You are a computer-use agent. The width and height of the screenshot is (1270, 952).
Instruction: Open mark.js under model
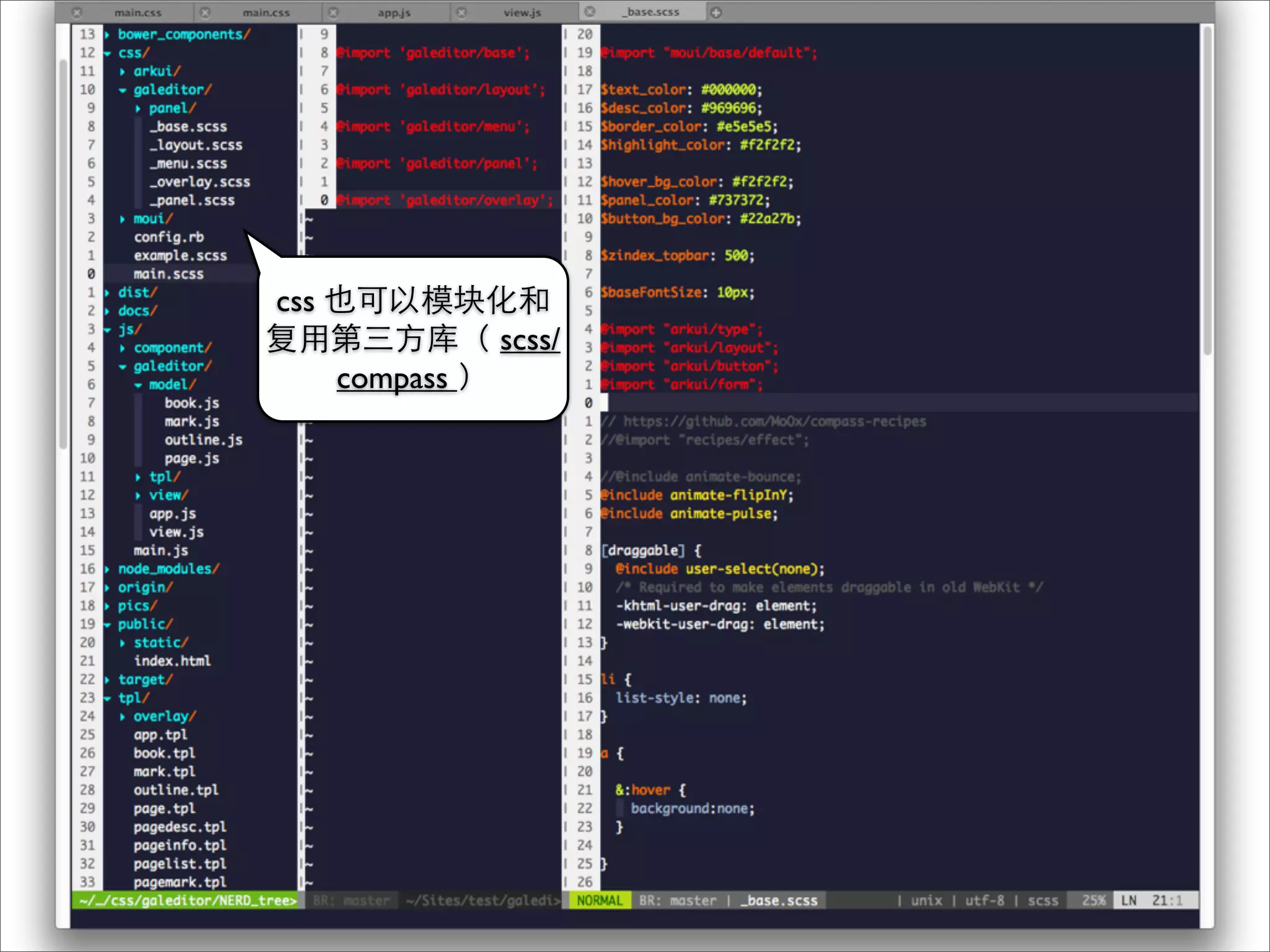coord(192,421)
